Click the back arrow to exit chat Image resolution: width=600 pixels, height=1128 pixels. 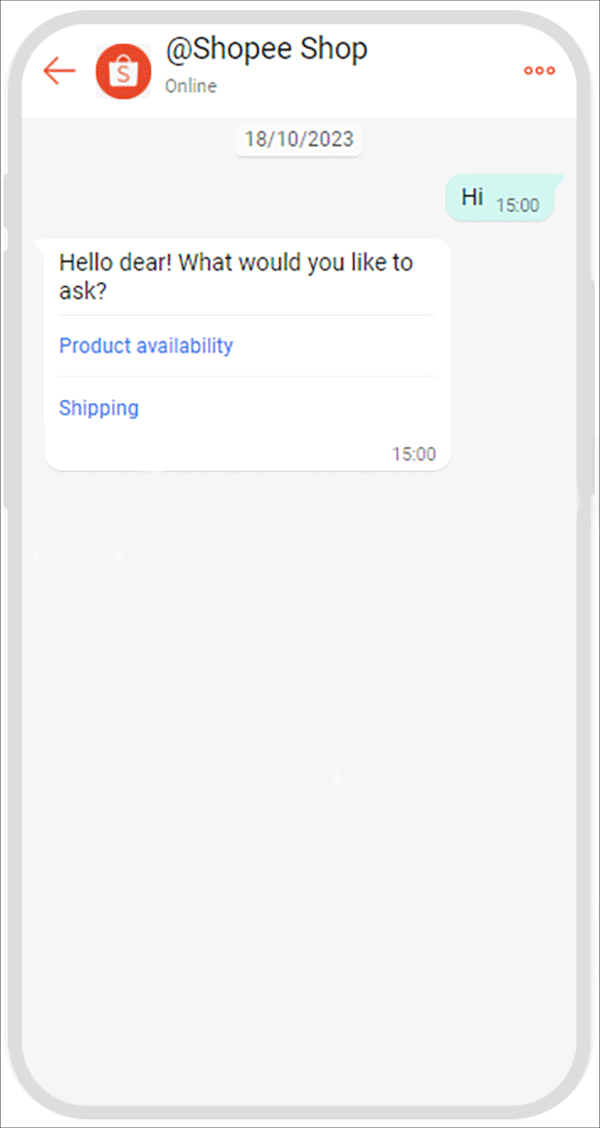click(58, 71)
